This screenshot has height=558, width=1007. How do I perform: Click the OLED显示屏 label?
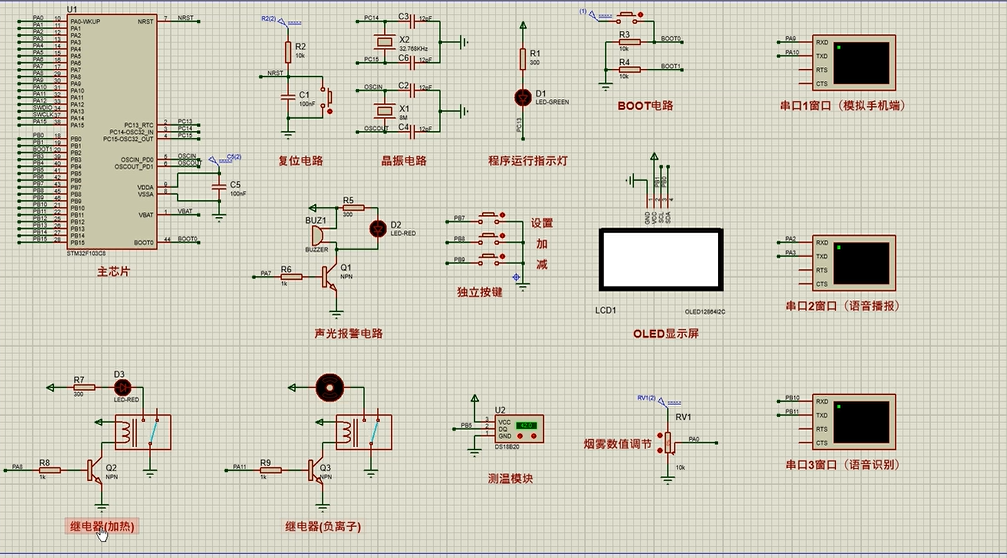(x=666, y=334)
